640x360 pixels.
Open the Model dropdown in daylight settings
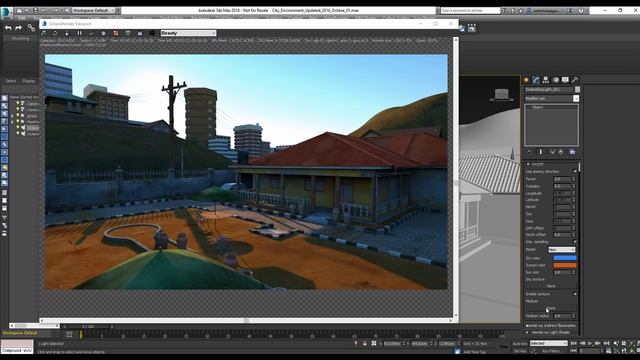(x=562, y=249)
